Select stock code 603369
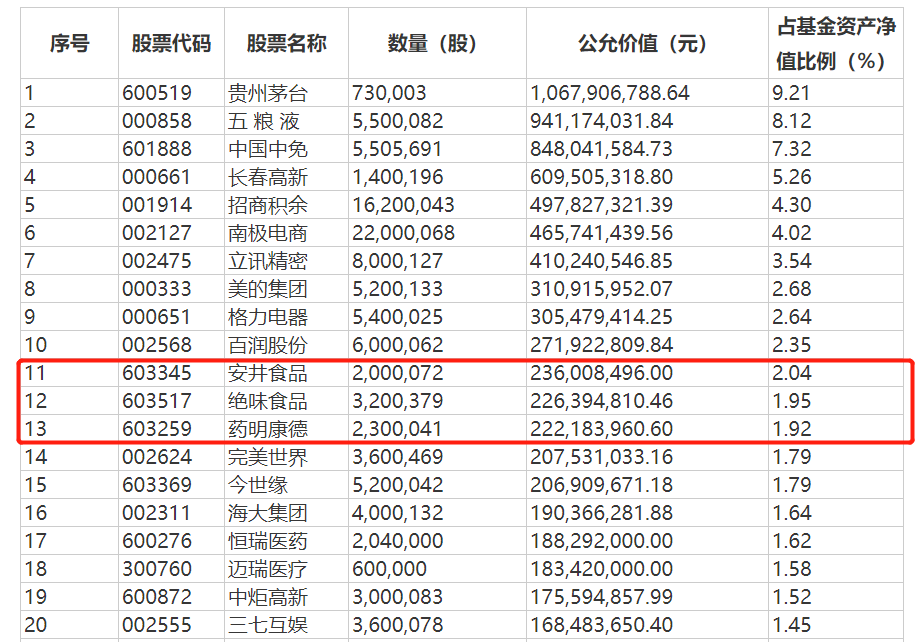This screenshot has width=924, height=642. (x=157, y=485)
